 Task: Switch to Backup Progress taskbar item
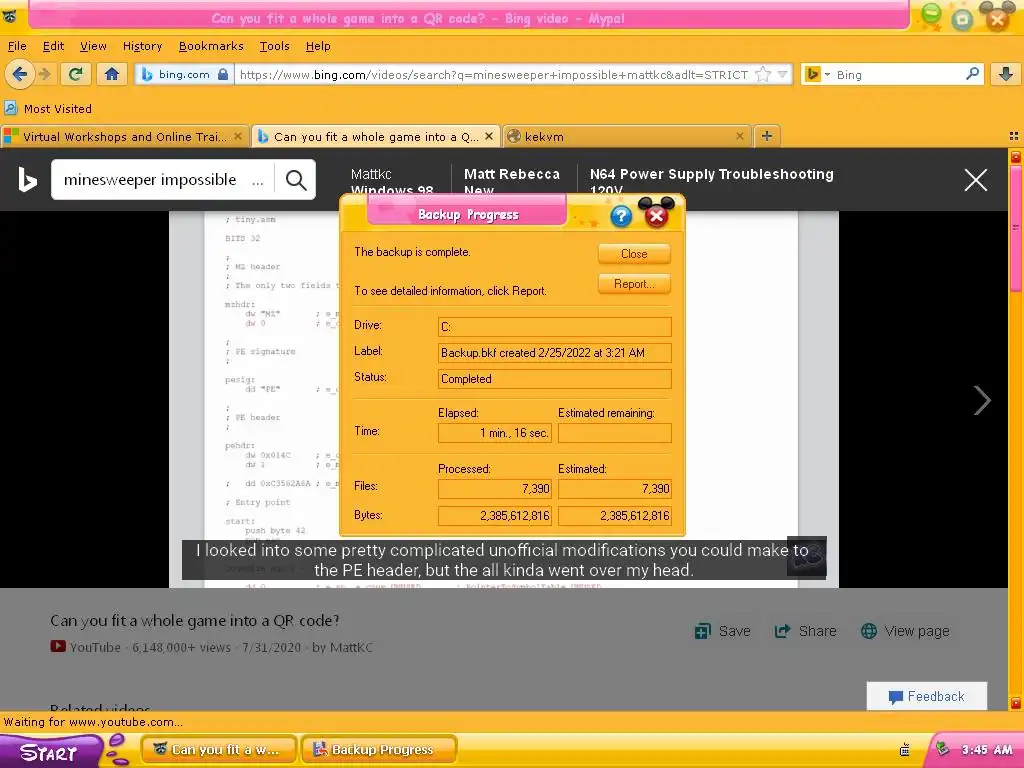point(379,750)
